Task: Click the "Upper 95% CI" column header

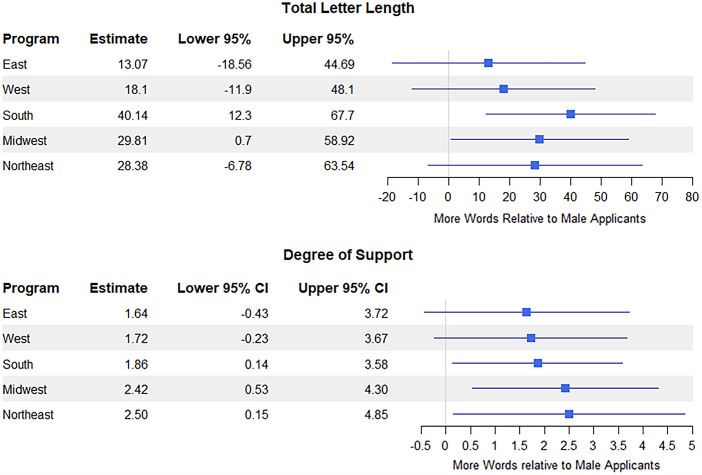Action: point(344,288)
